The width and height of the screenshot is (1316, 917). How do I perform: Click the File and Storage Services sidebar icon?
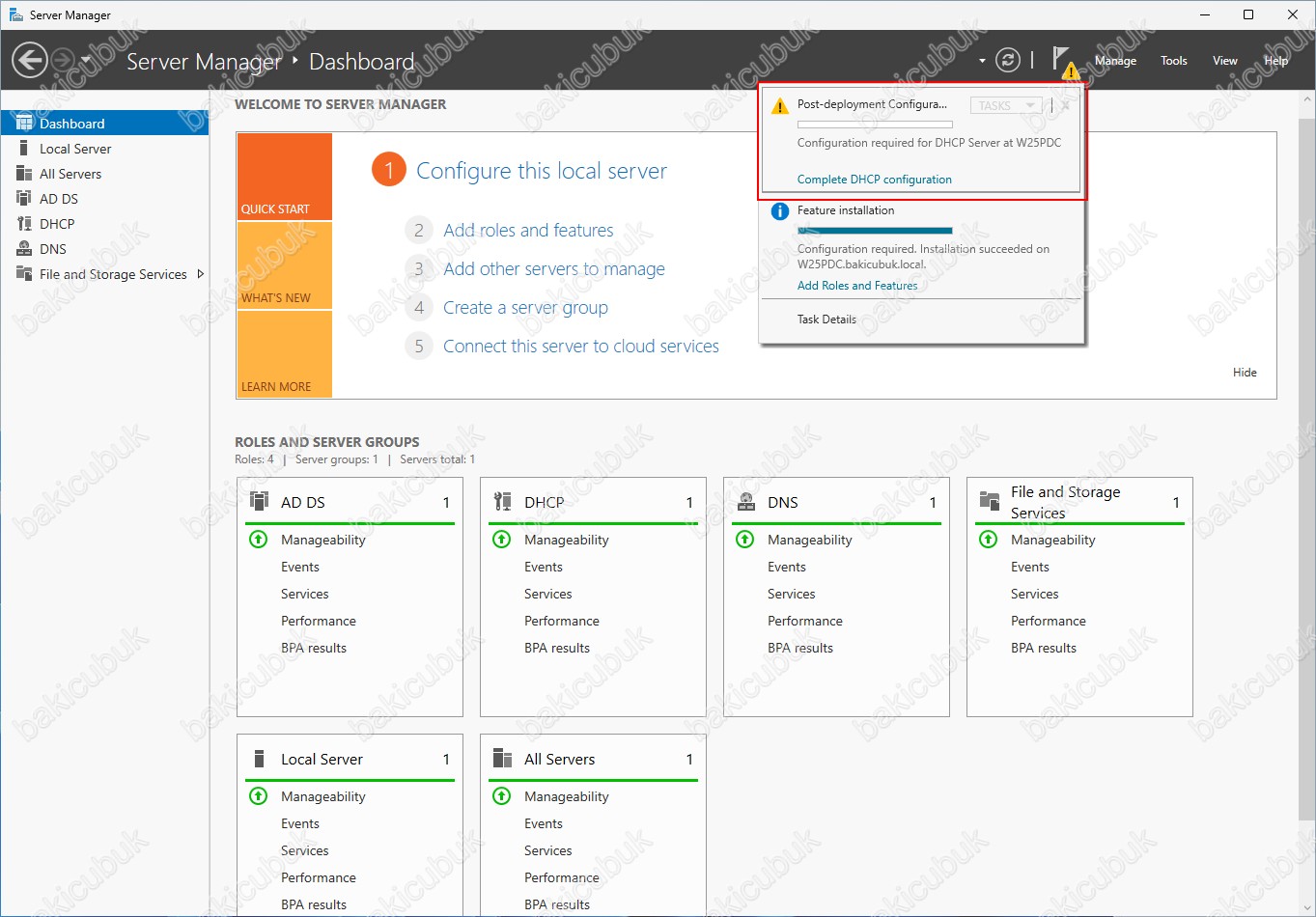[x=24, y=273]
